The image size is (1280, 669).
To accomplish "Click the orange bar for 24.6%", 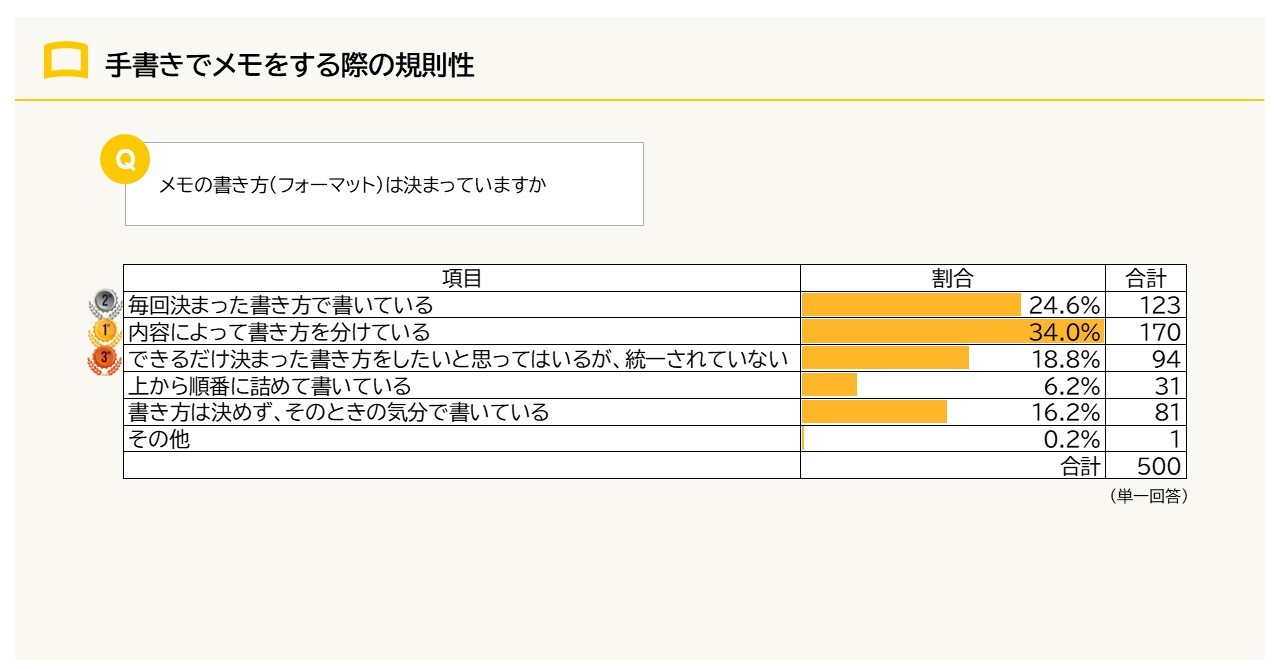I will pos(911,305).
